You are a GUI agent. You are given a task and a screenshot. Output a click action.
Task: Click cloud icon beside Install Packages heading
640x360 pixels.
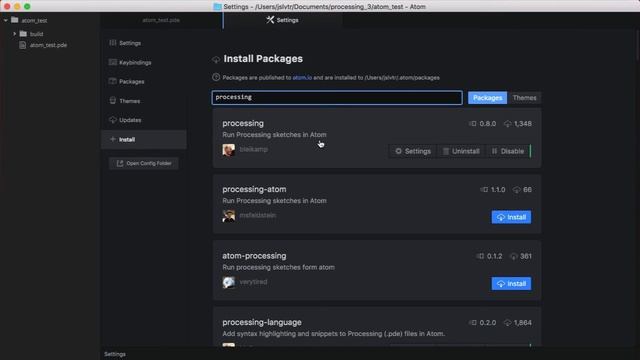pos(216,60)
